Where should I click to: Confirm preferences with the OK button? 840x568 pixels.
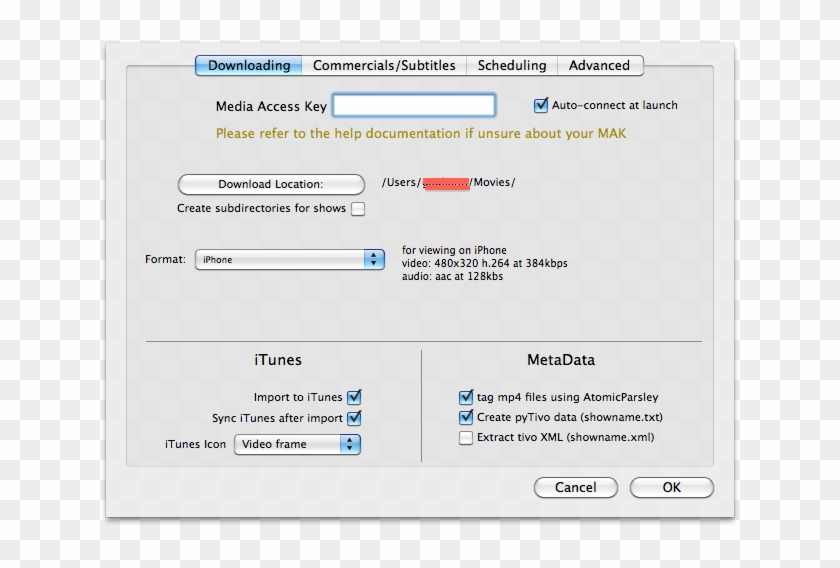671,487
